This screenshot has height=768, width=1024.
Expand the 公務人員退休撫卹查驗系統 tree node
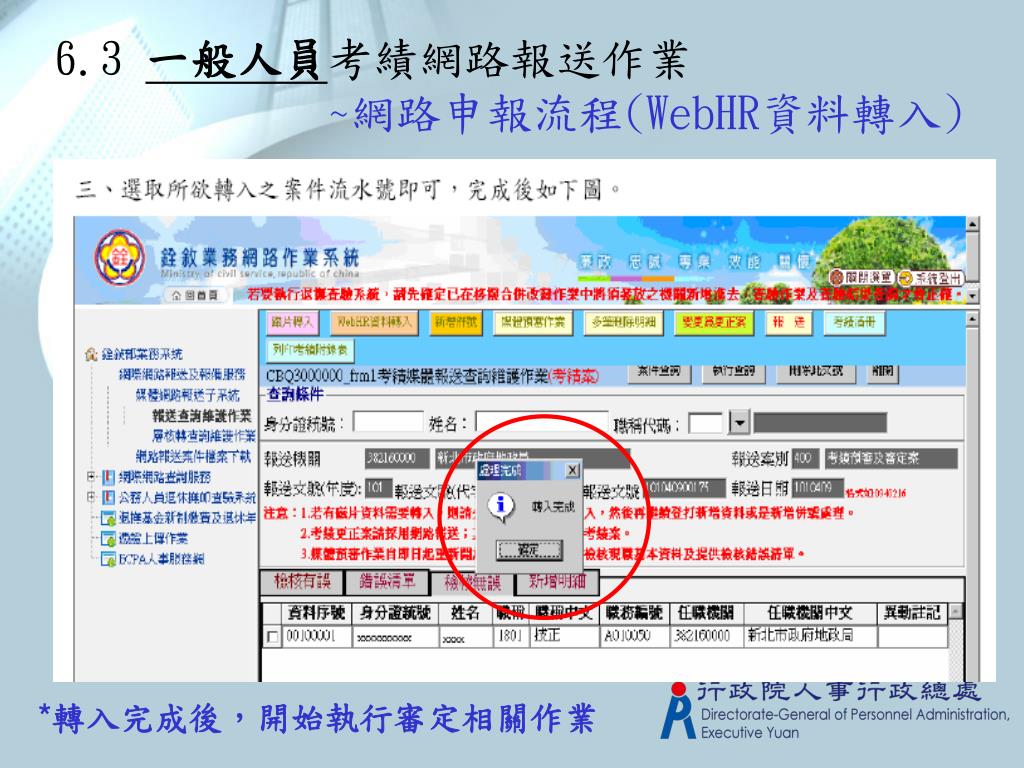point(91,498)
